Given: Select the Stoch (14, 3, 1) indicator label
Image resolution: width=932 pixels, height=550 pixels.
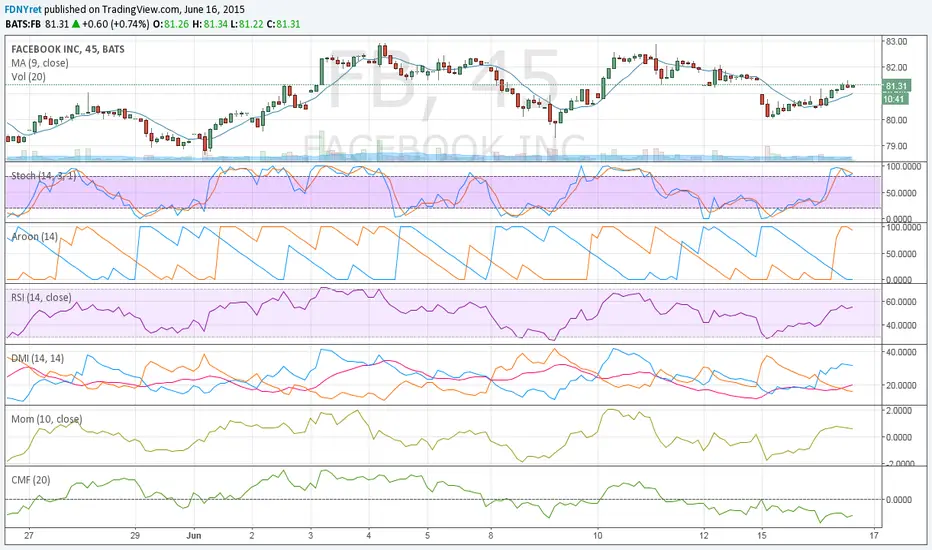Looking at the screenshot, I should coord(43,176).
